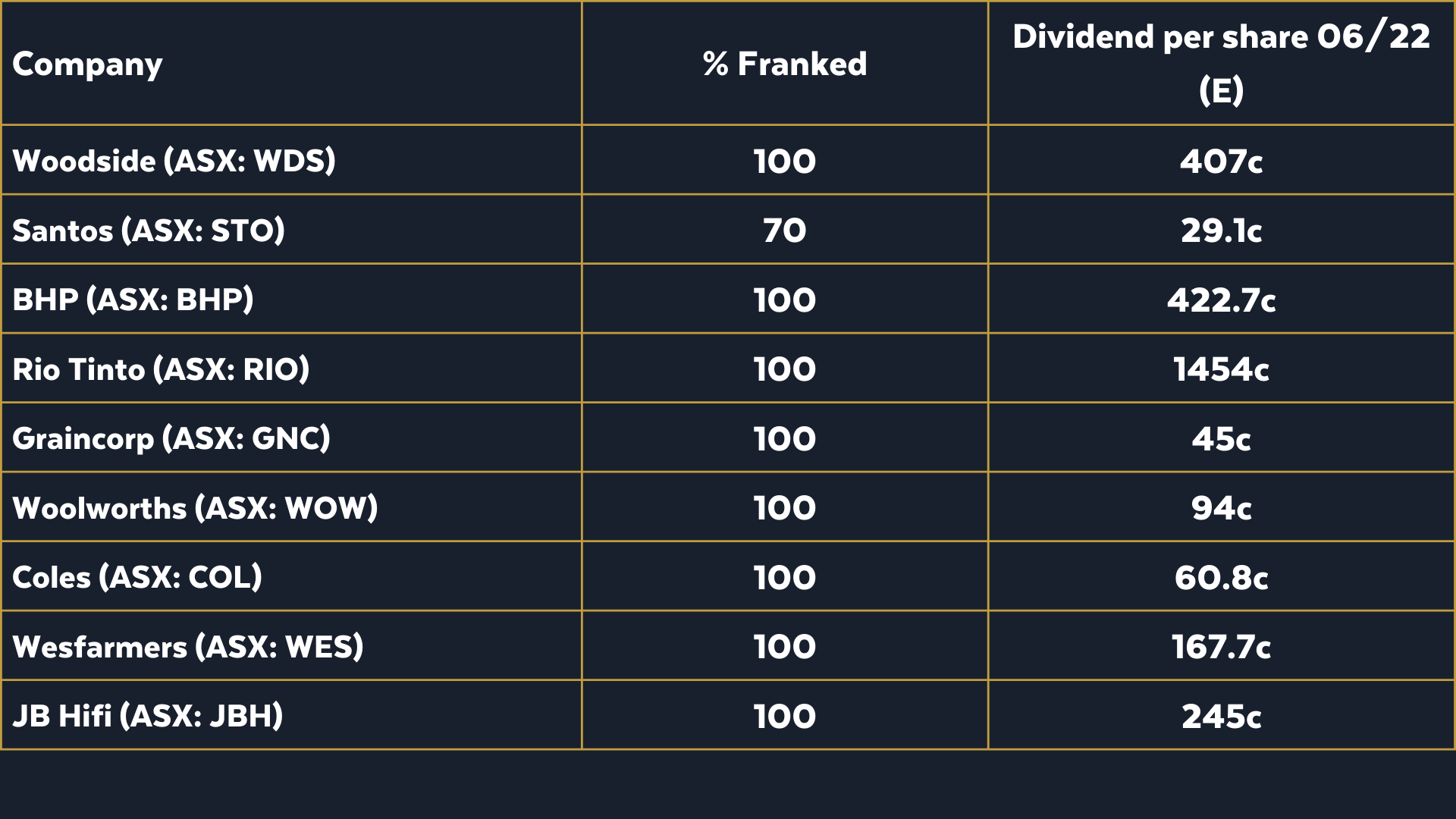Click the Graincorp (ASX: GNC) cell
The width and height of the screenshot is (1456, 819).
pos(171,439)
